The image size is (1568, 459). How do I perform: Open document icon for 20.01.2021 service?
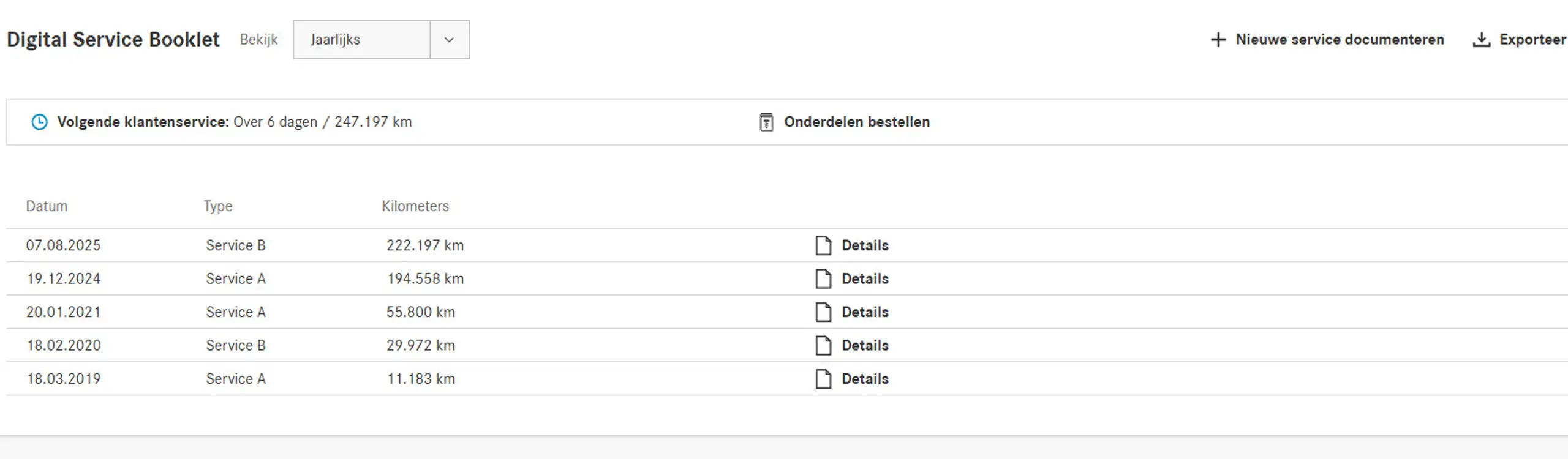(823, 312)
